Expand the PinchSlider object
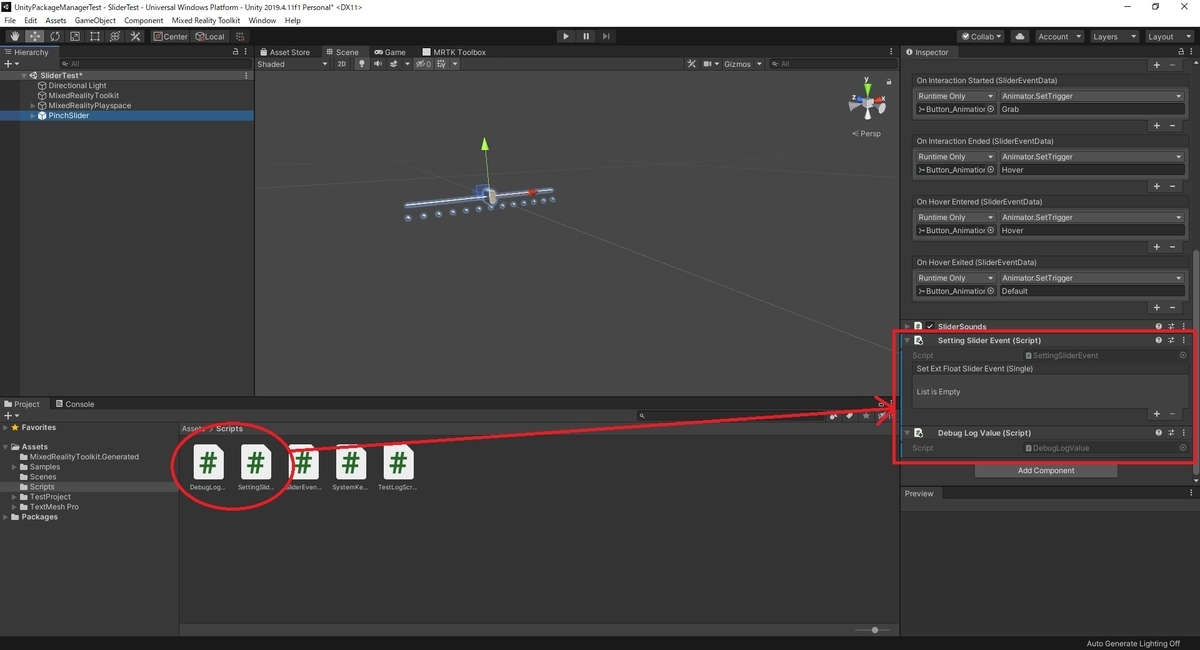The height and width of the screenshot is (650, 1200). (33, 116)
